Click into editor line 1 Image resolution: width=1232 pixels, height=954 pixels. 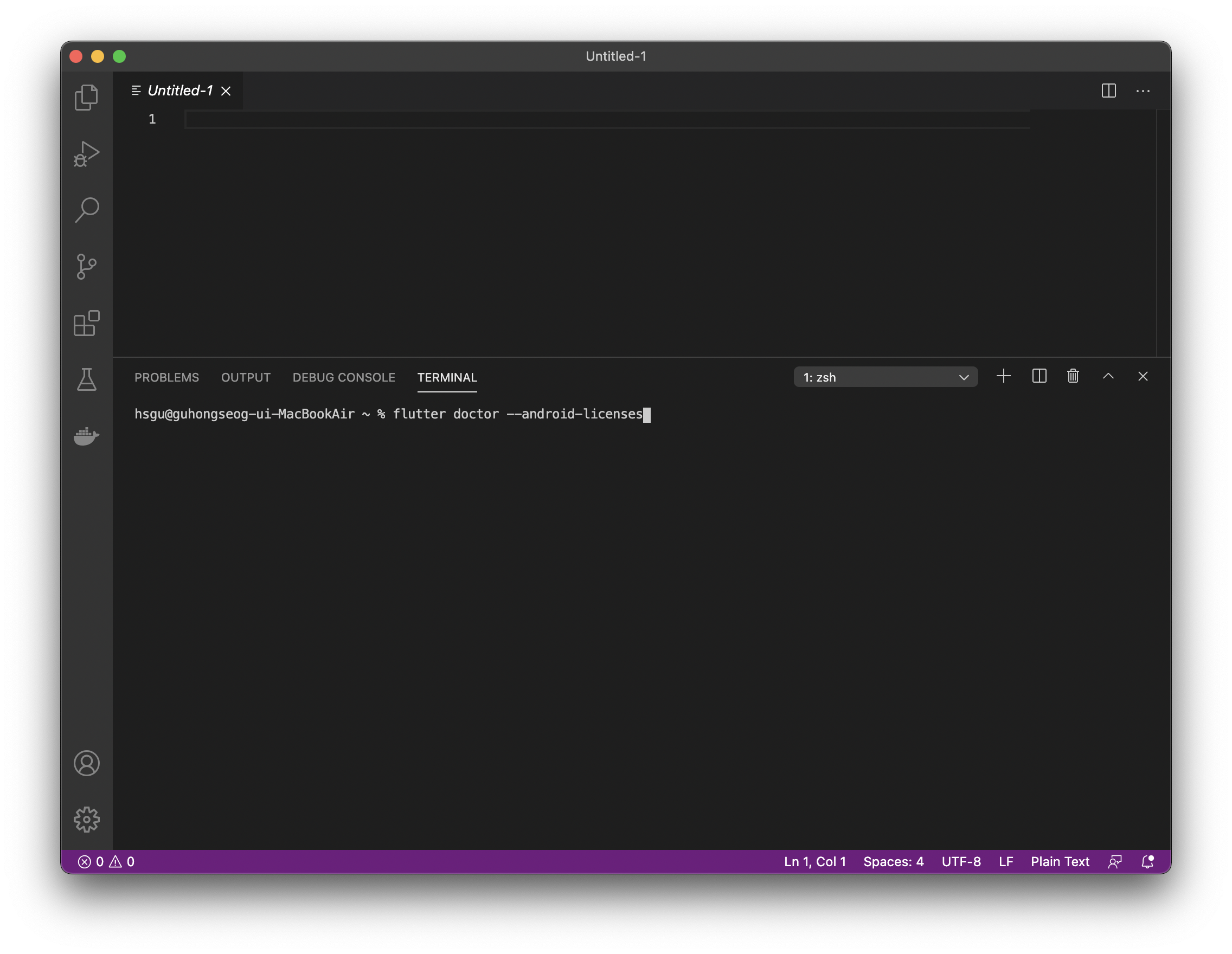[607, 120]
